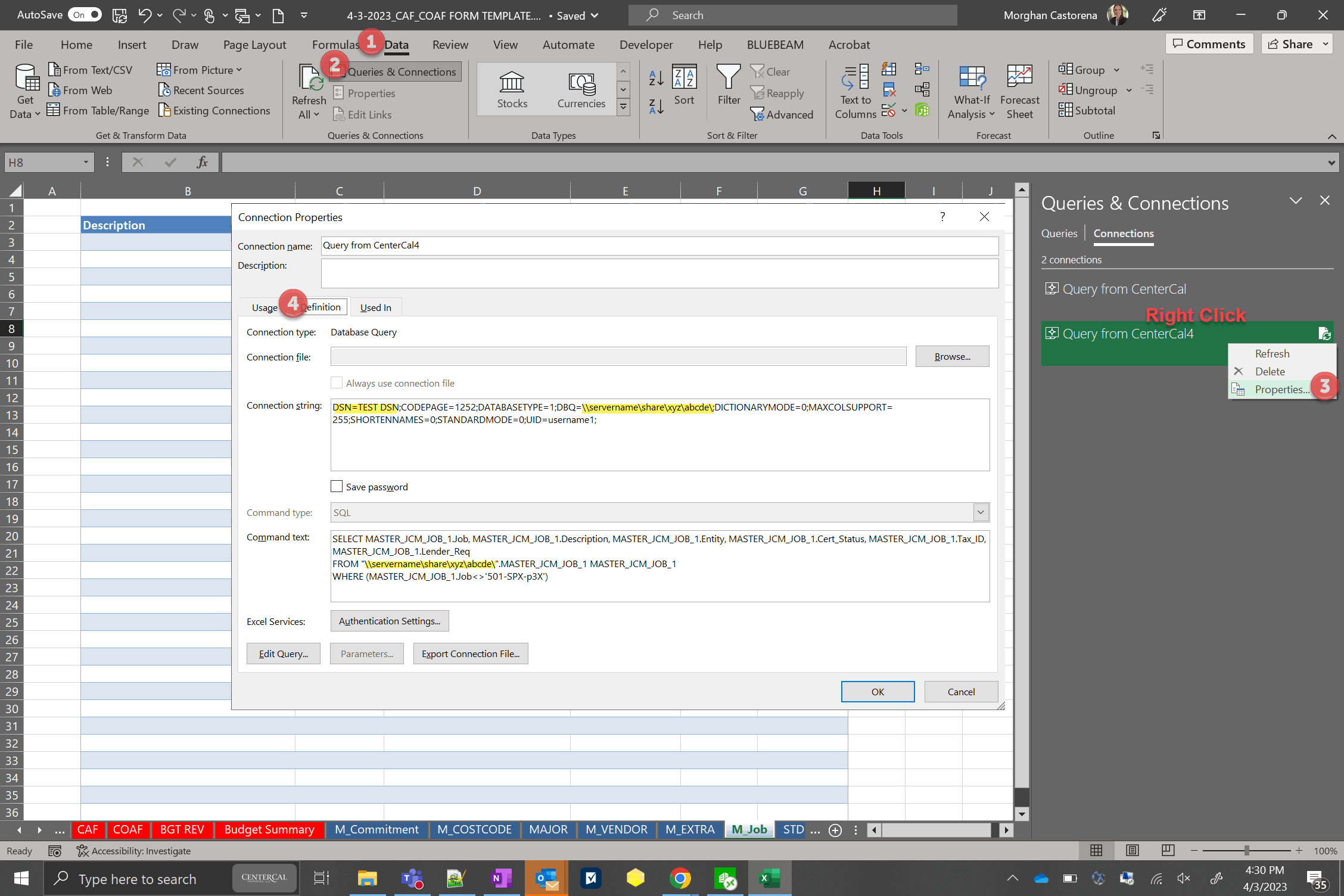Select Query from CenterCal connection
The image size is (1344, 896).
click(x=1124, y=289)
